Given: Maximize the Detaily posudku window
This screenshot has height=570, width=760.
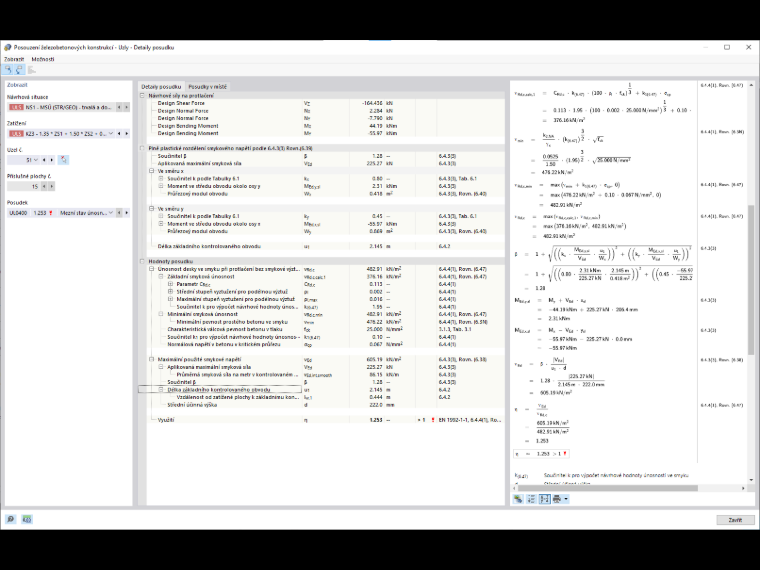Looking at the screenshot, I should (727, 47).
